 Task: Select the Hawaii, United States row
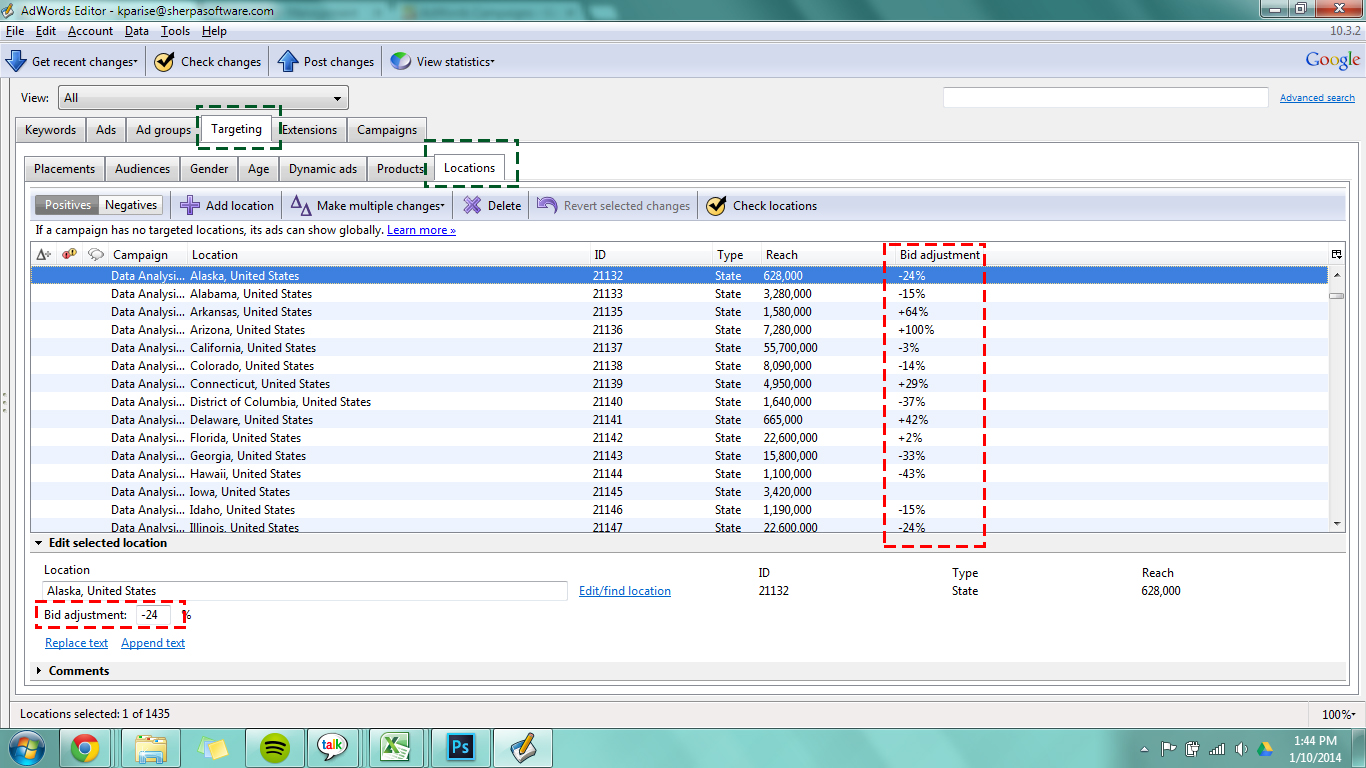(679, 474)
